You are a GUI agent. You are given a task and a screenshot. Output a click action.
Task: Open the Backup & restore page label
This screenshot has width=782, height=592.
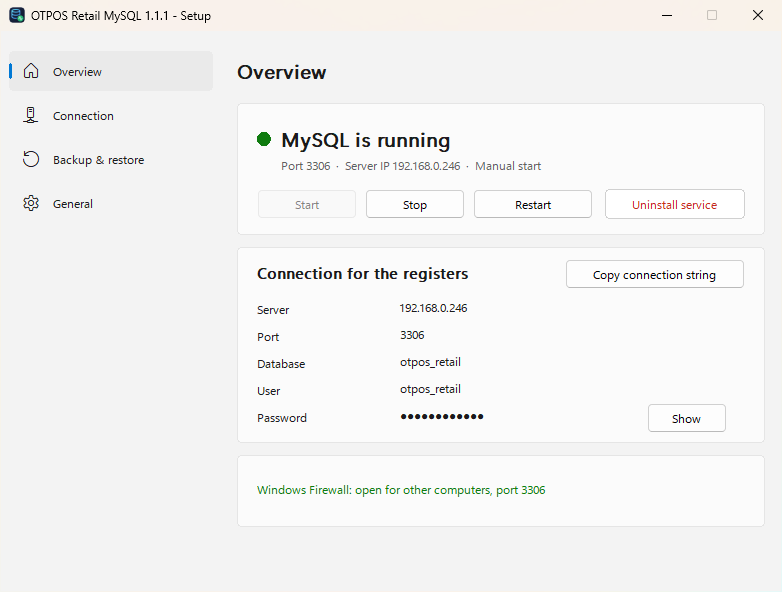point(99,160)
